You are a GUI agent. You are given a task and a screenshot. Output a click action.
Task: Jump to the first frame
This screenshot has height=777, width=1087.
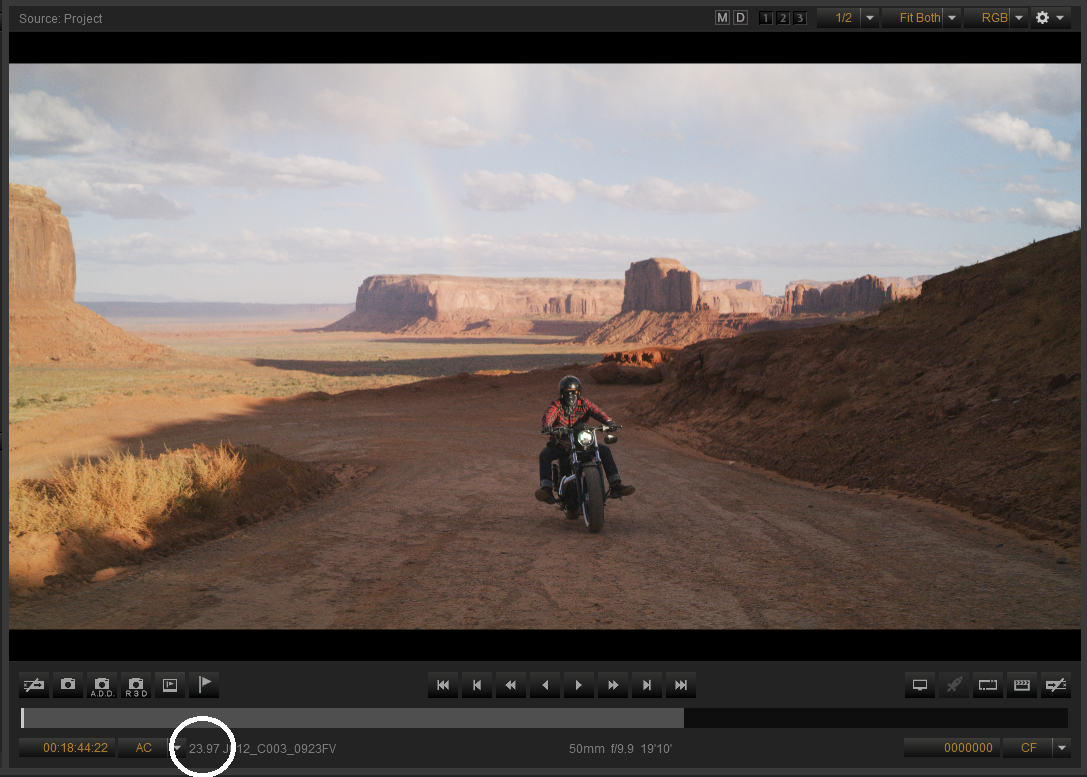(443, 685)
